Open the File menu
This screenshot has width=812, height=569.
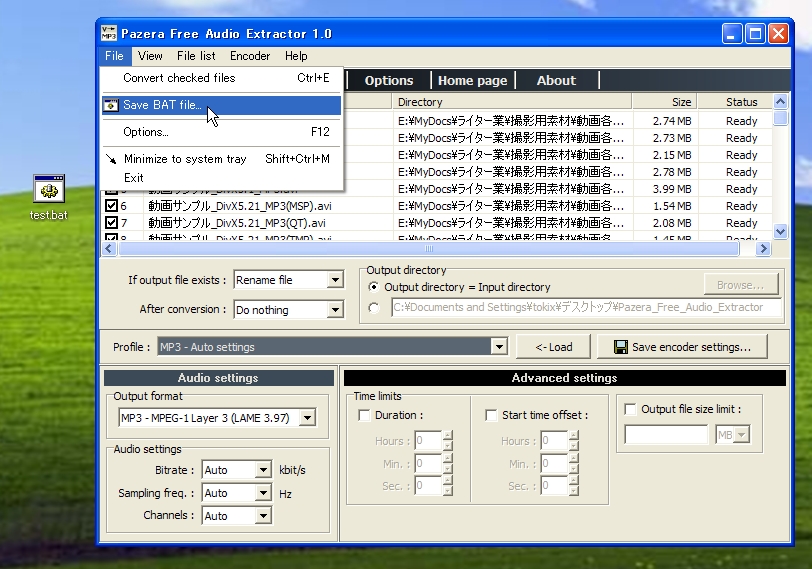pyautogui.click(x=114, y=56)
